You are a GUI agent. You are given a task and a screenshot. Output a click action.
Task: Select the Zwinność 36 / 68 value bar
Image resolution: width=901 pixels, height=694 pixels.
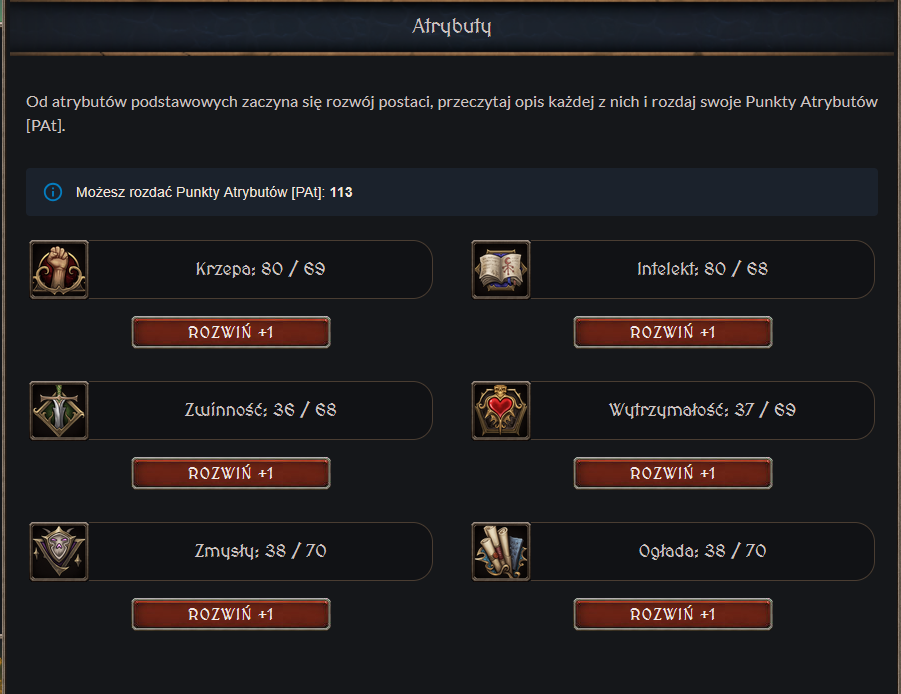(x=261, y=410)
